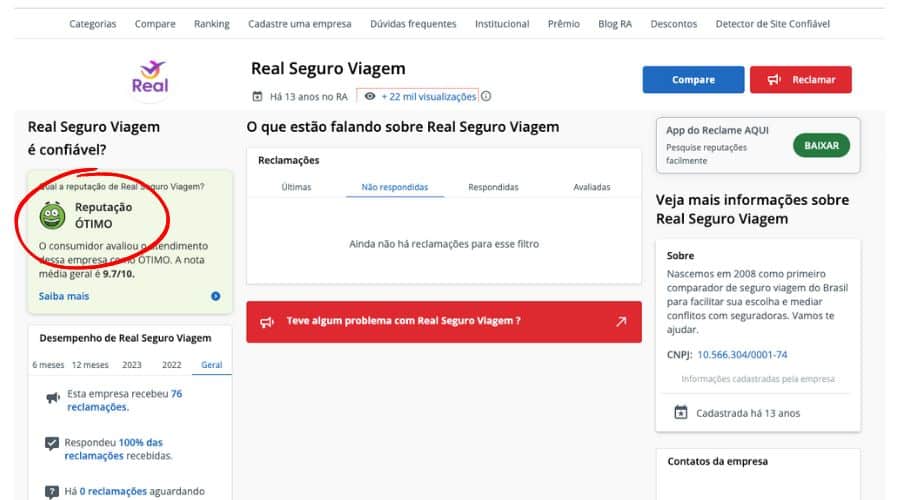The height and width of the screenshot is (500, 900).
Task: Open the Categorias menu
Action: [x=92, y=24]
